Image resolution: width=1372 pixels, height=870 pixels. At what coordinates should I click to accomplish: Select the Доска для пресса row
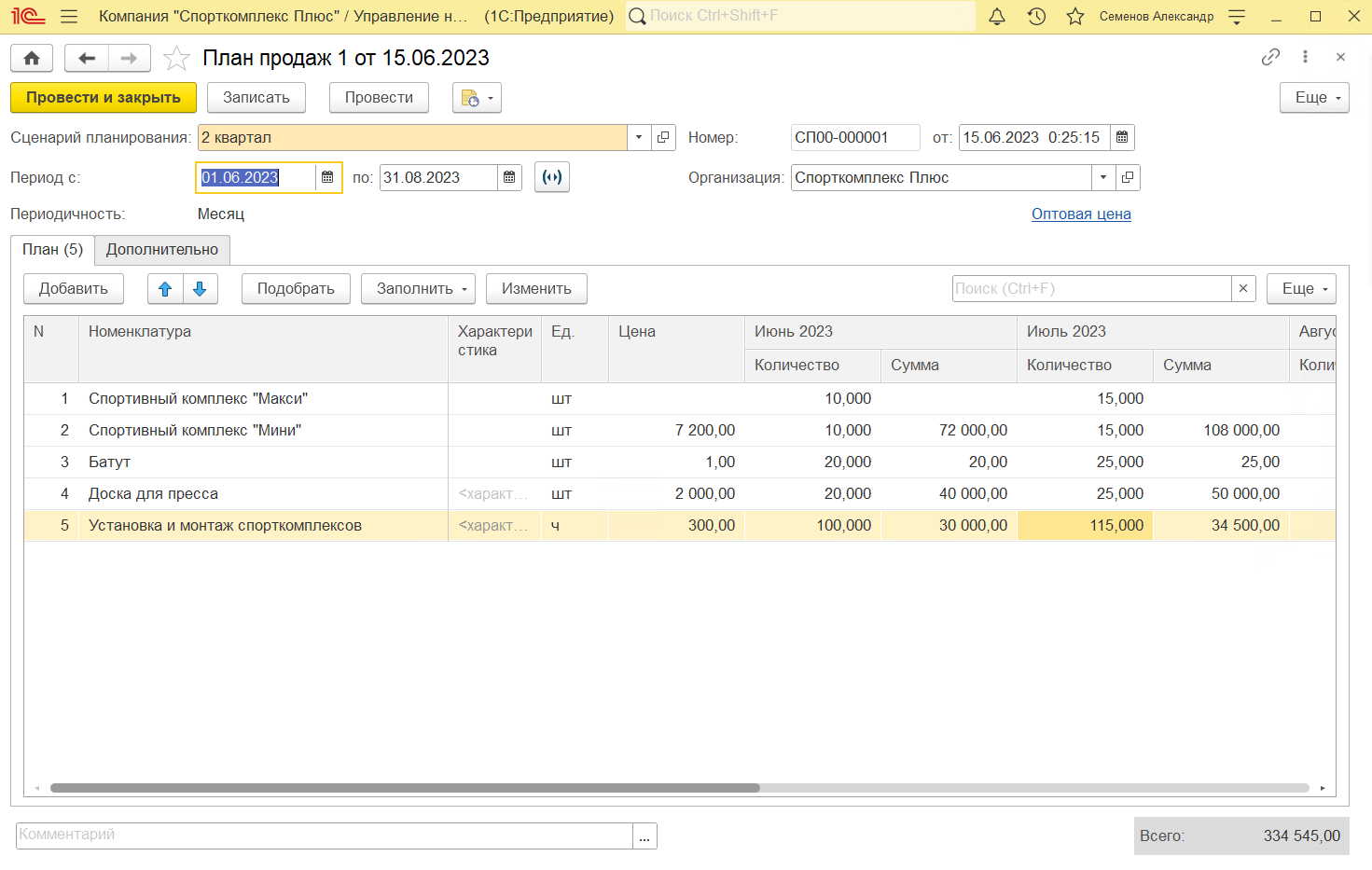(679, 494)
